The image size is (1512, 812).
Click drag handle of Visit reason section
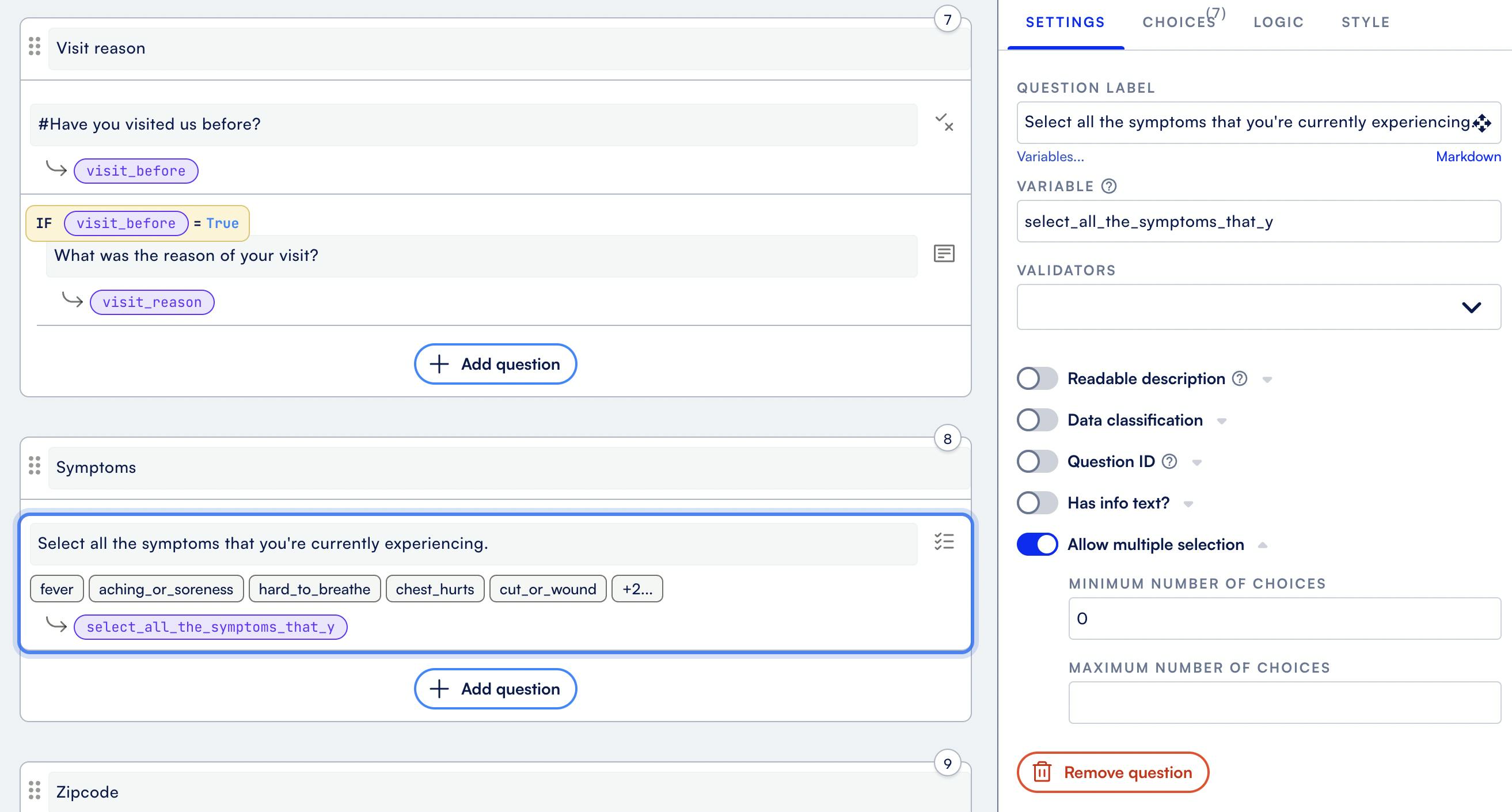35,47
